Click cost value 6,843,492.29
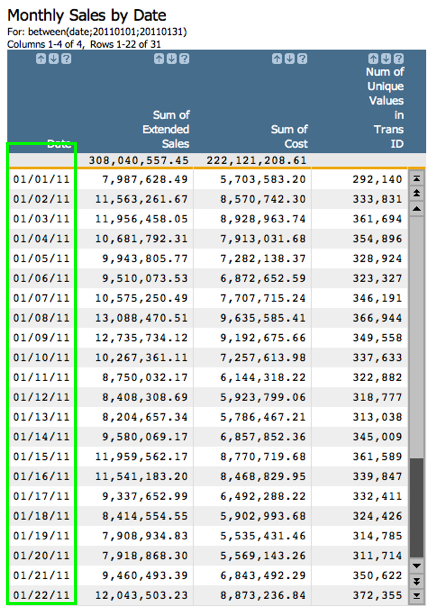The width and height of the screenshot is (437, 616). pyautogui.click(x=263, y=576)
